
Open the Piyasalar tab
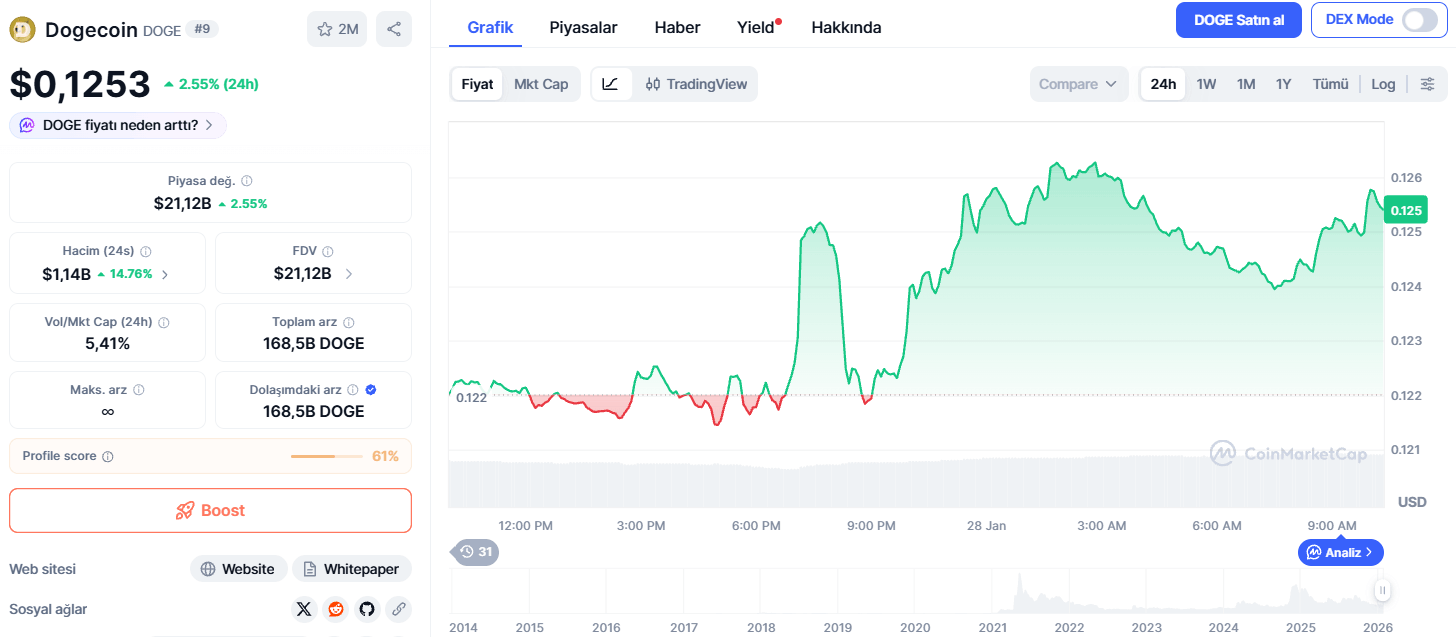click(x=583, y=27)
